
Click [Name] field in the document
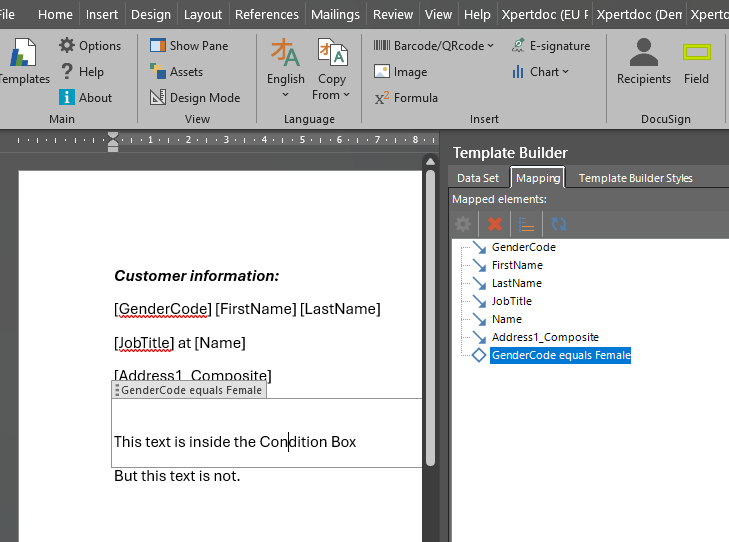(220, 343)
